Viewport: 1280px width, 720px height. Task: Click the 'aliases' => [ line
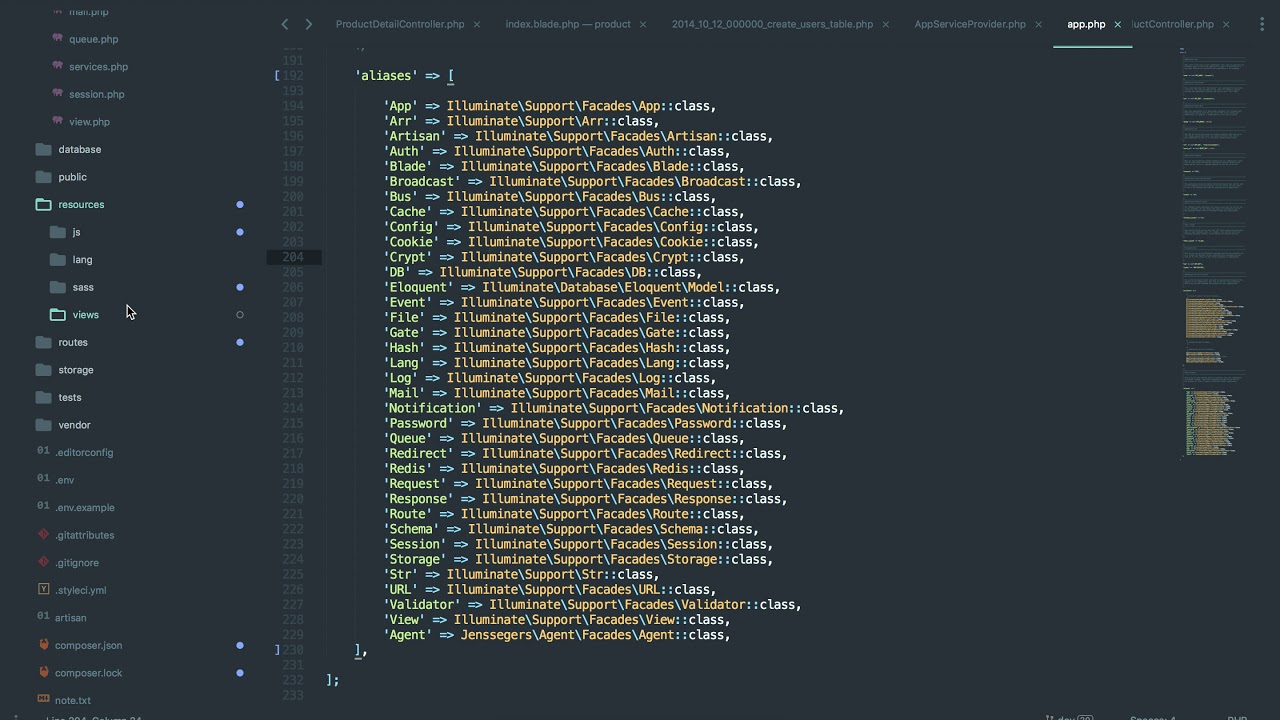click(404, 75)
